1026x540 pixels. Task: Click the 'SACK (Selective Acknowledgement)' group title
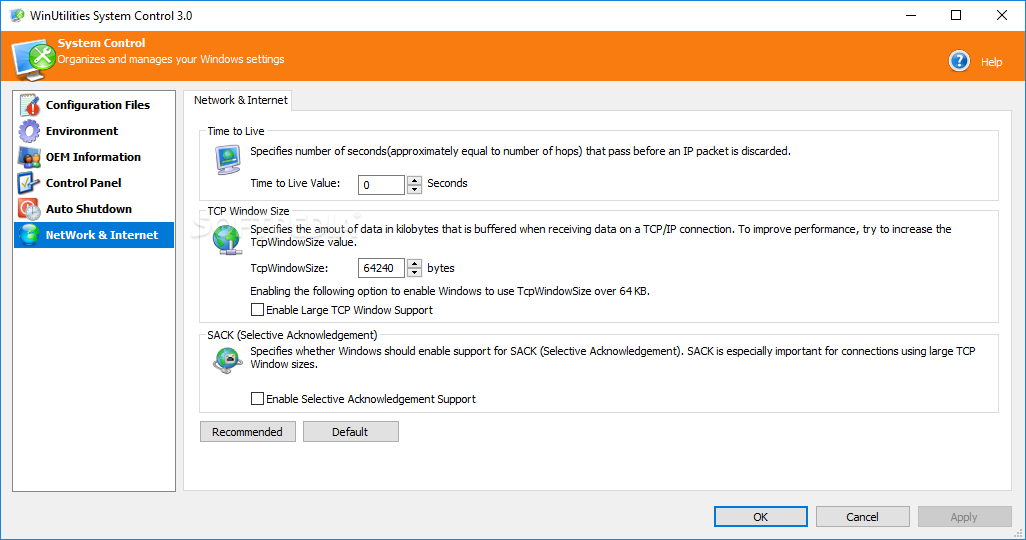click(x=292, y=335)
